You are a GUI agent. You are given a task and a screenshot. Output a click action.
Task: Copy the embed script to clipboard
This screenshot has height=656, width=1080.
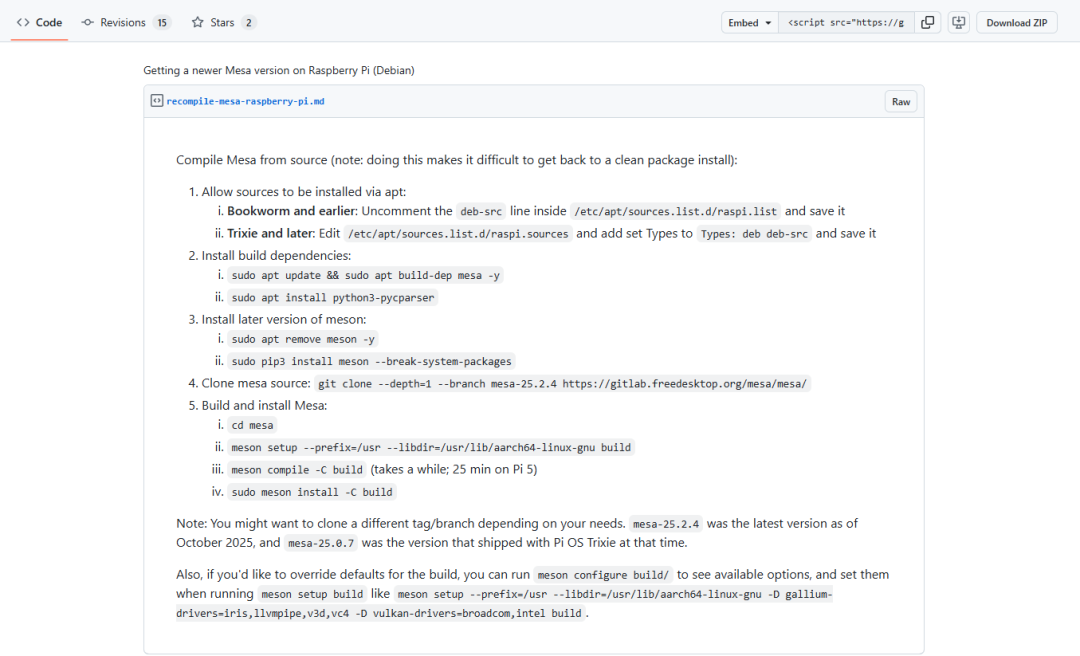point(928,22)
